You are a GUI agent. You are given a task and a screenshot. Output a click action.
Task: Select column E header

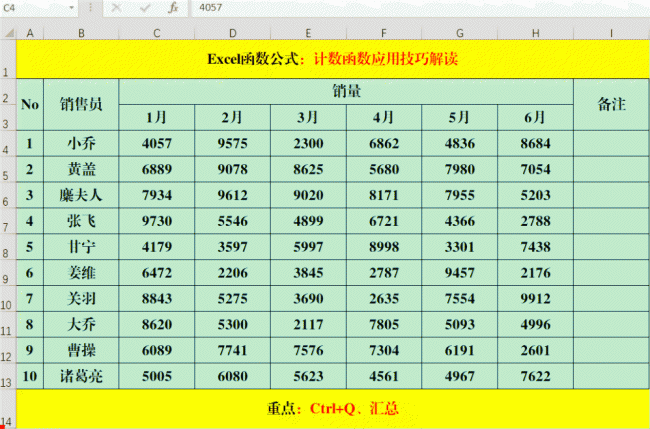pyautogui.click(x=308, y=34)
